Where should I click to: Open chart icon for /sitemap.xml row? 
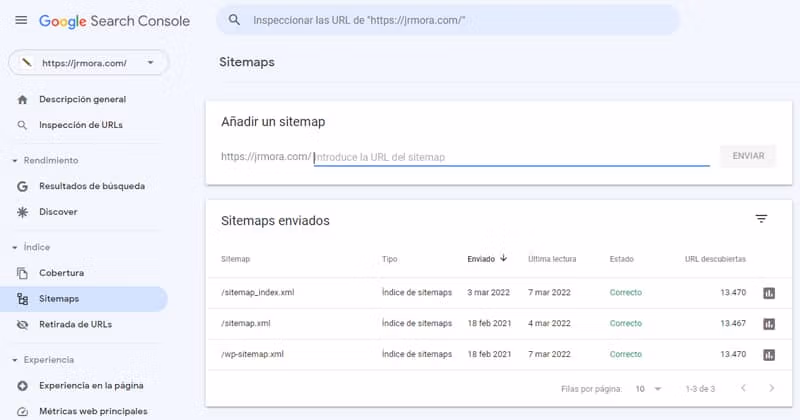[x=769, y=324]
